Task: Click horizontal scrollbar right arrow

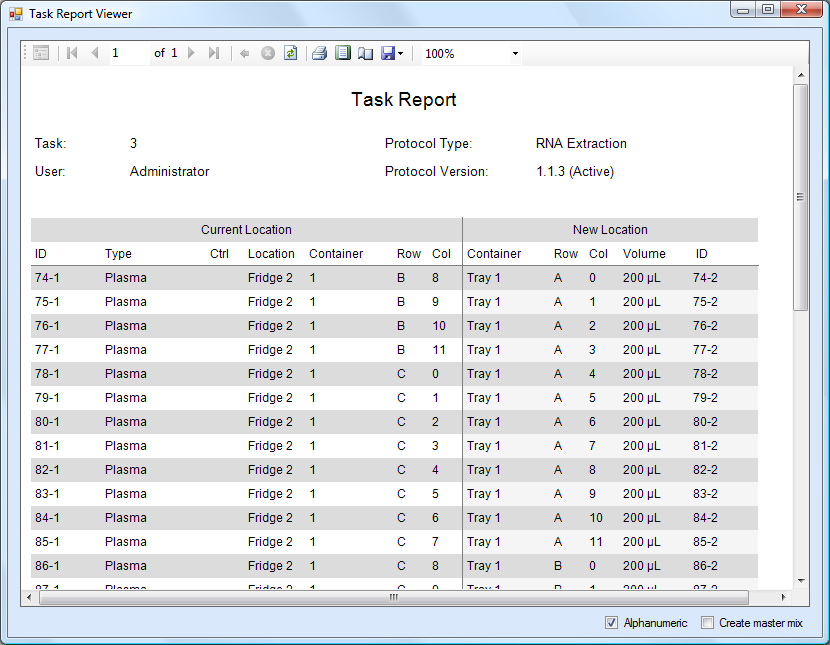Action: 784,597
